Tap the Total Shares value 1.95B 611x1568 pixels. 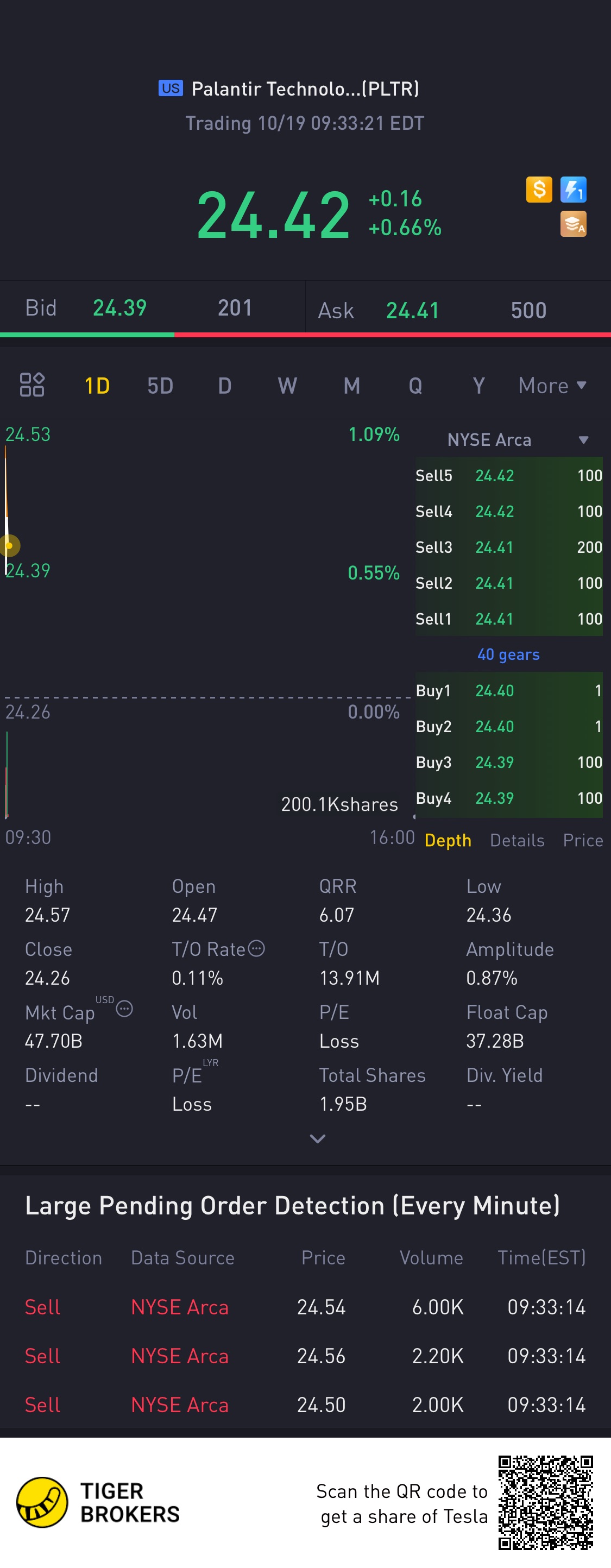(343, 1104)
